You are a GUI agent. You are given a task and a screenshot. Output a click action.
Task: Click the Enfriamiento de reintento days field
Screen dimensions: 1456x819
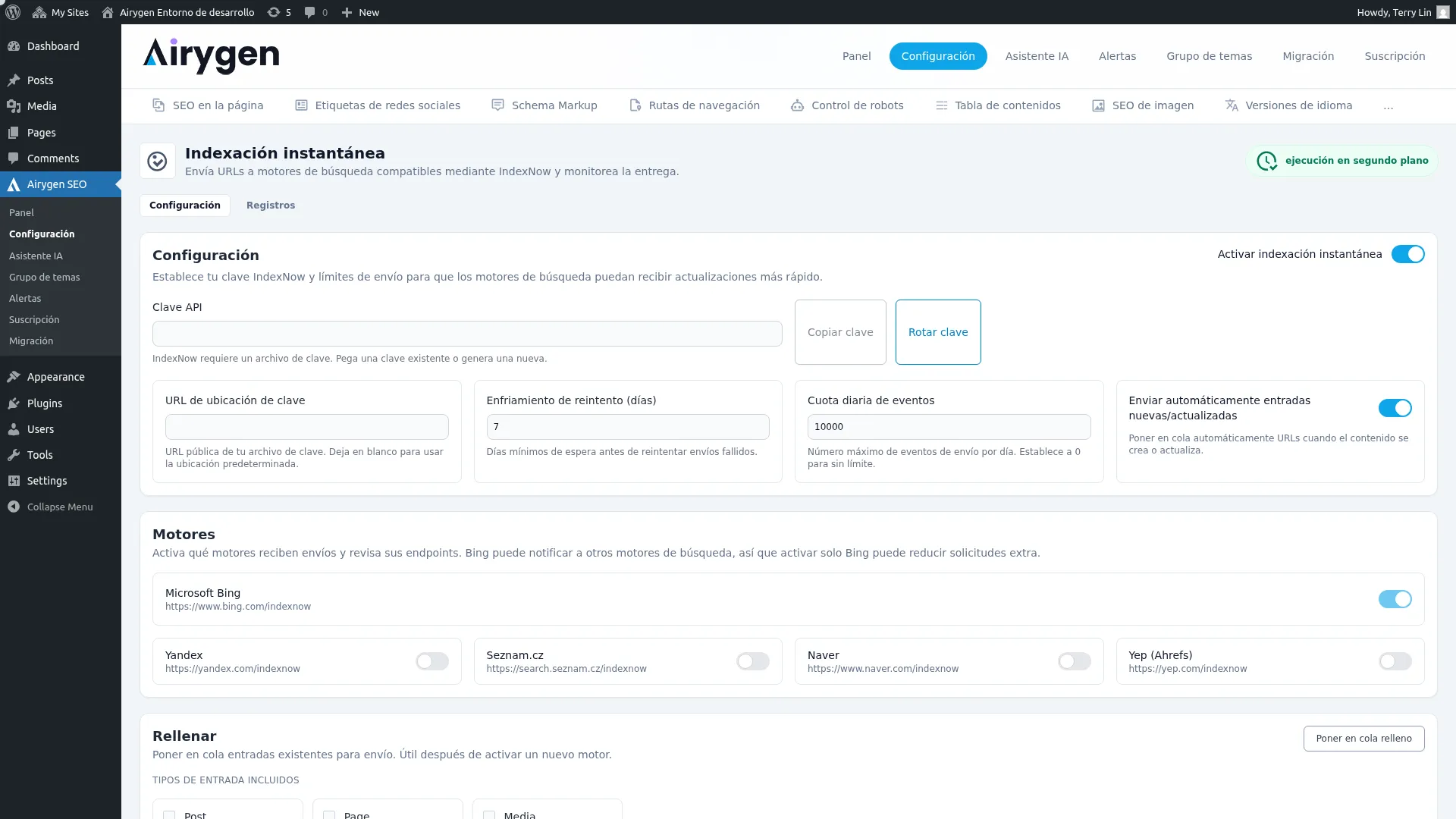(x=628, y=427)
